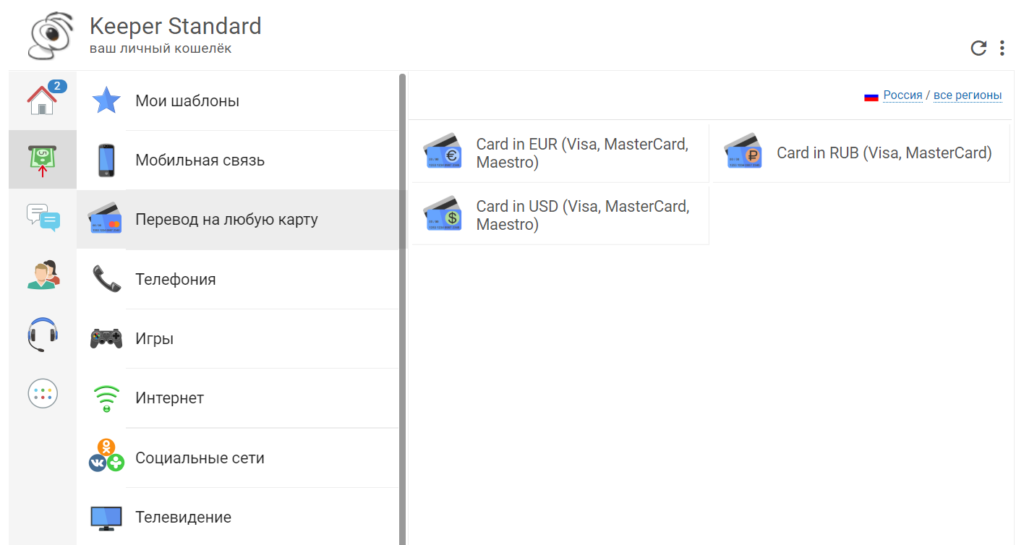This screenshot has height=545, width=1024.
Task: Select the payments ATM icon in sidebar
Action: pos(42,160)
